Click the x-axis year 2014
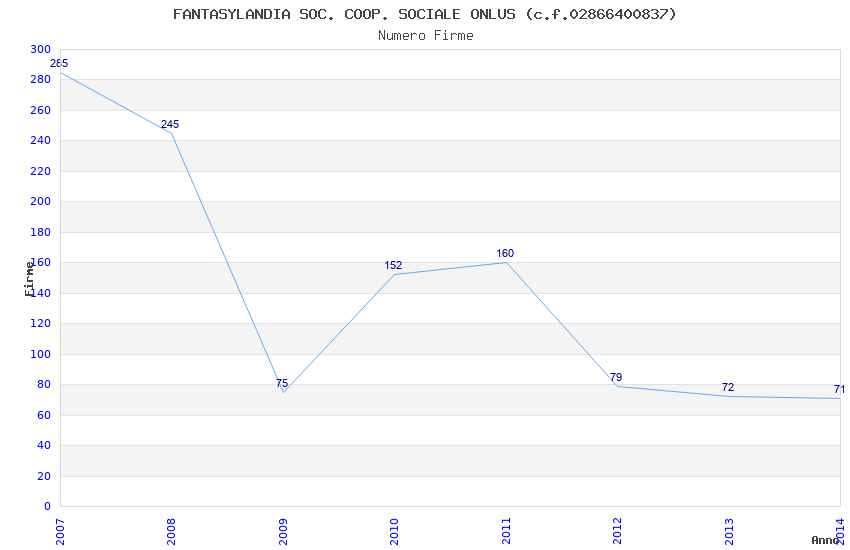This screenshot has width=850, height=550. [840, 532]
